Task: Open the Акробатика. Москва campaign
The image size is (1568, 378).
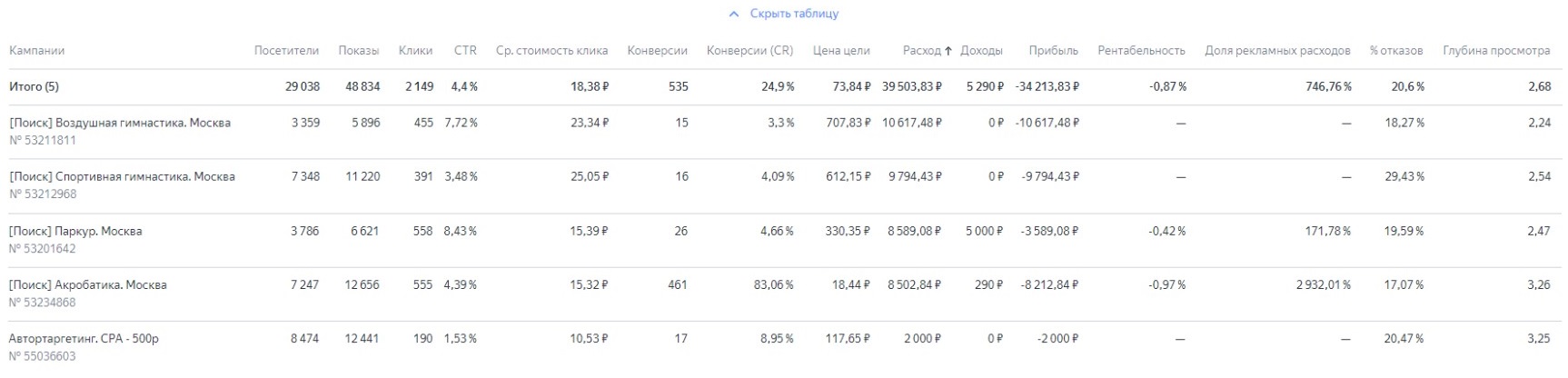Action: pyautogui.click(x=88, y=284)
